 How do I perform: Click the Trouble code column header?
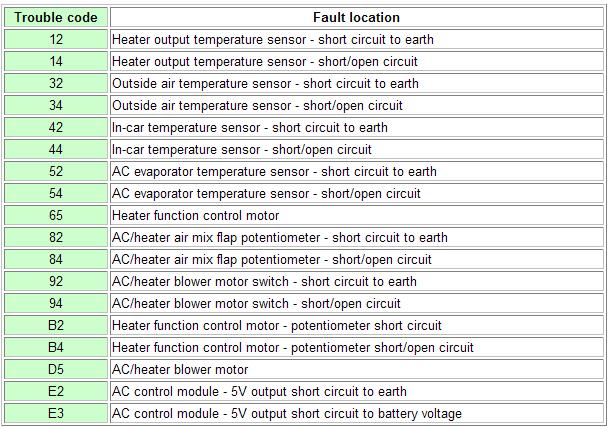click(56, 17)
